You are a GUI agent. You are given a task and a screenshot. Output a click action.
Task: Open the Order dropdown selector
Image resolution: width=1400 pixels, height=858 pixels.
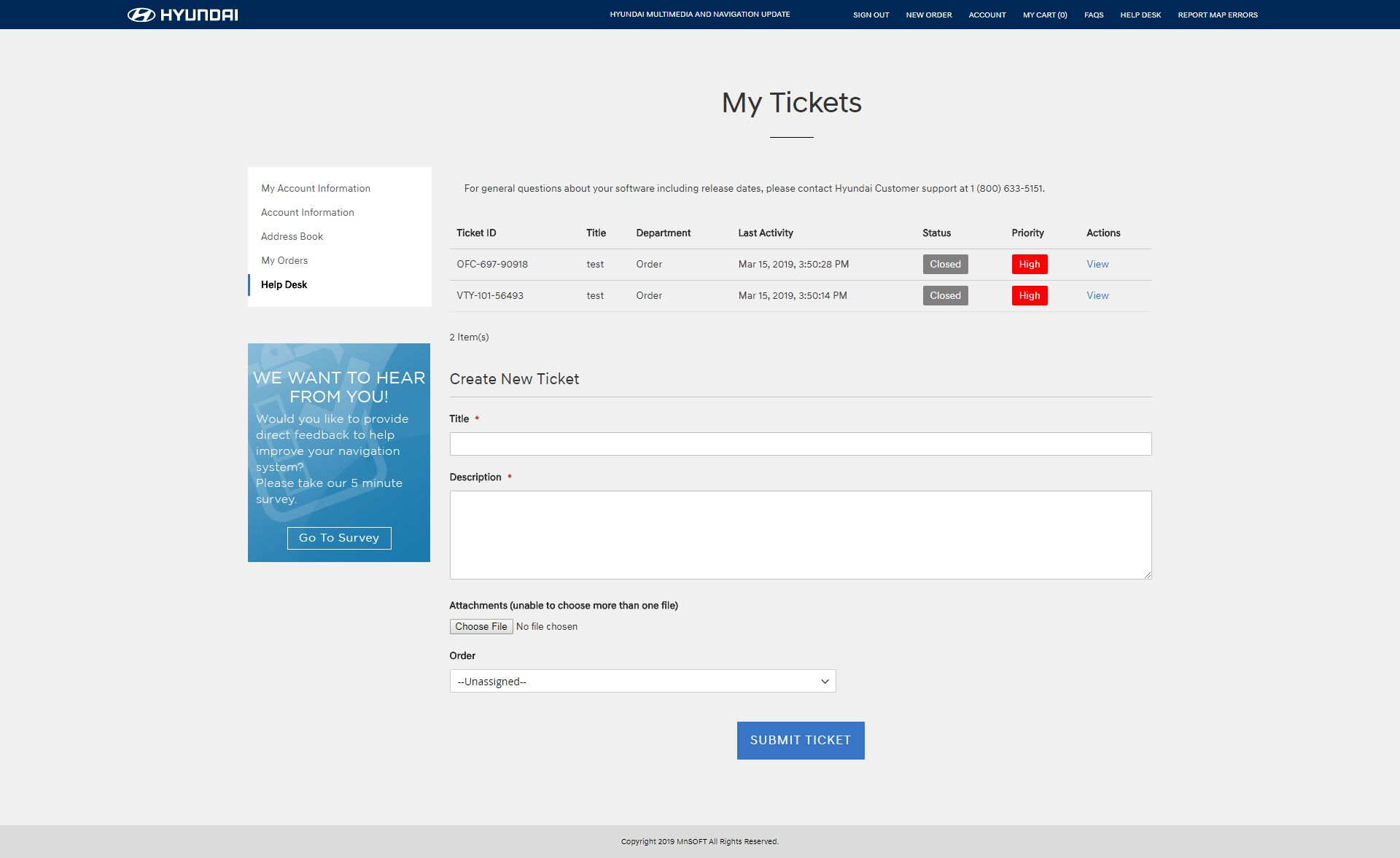[642, 681]
